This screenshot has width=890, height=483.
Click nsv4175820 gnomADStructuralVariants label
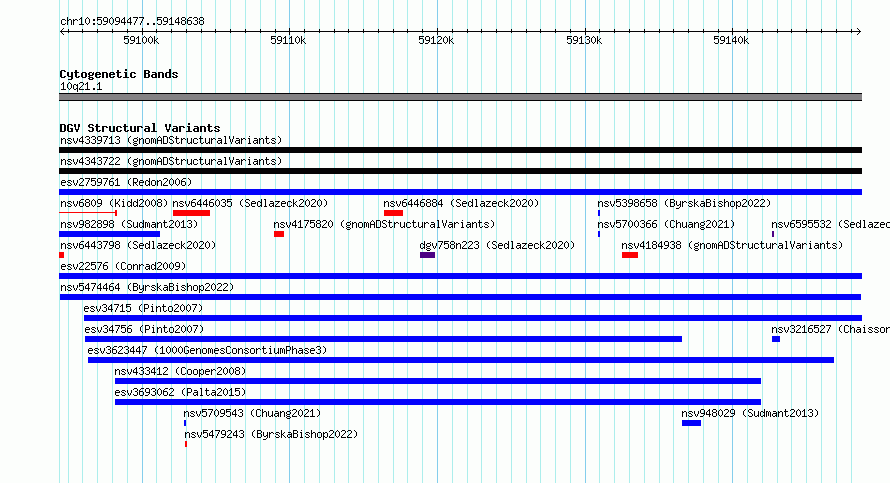coord(384,224)
